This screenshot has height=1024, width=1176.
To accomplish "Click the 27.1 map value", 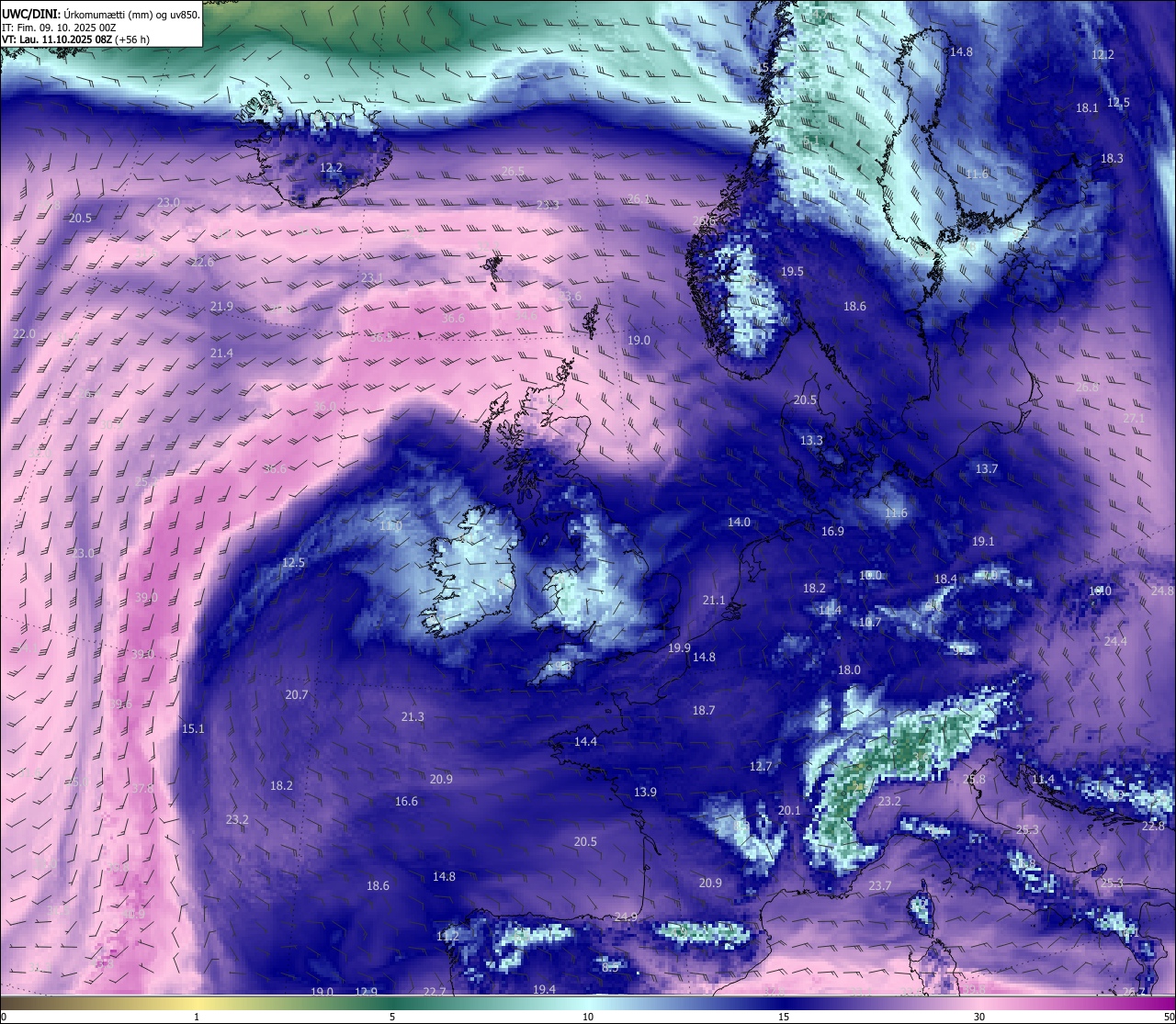I will tap(1134, 418).
